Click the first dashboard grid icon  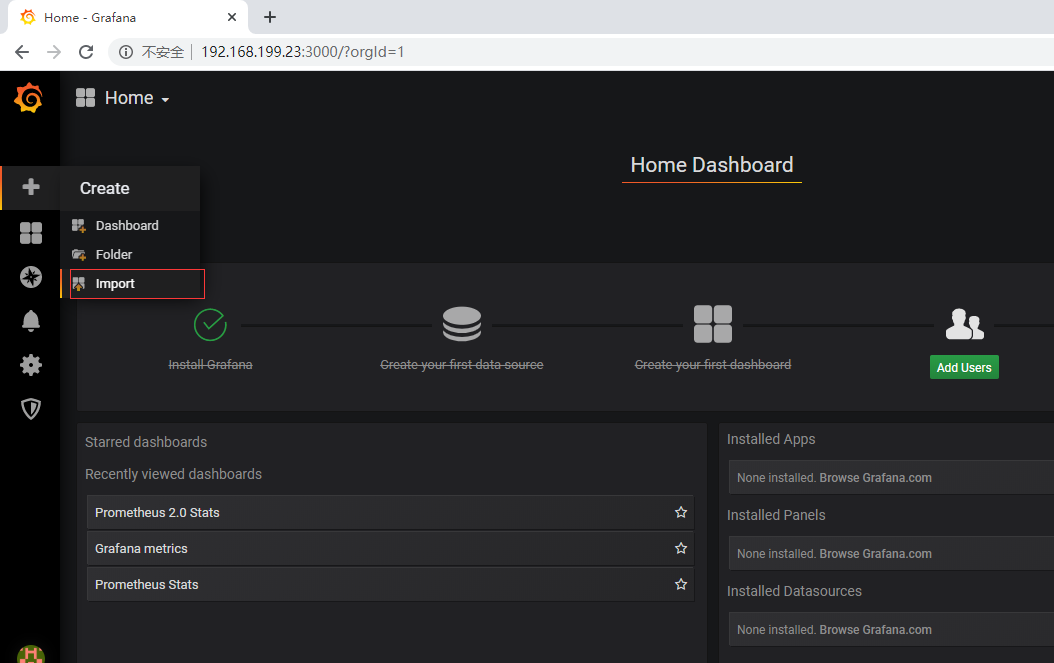coord(713,324)
